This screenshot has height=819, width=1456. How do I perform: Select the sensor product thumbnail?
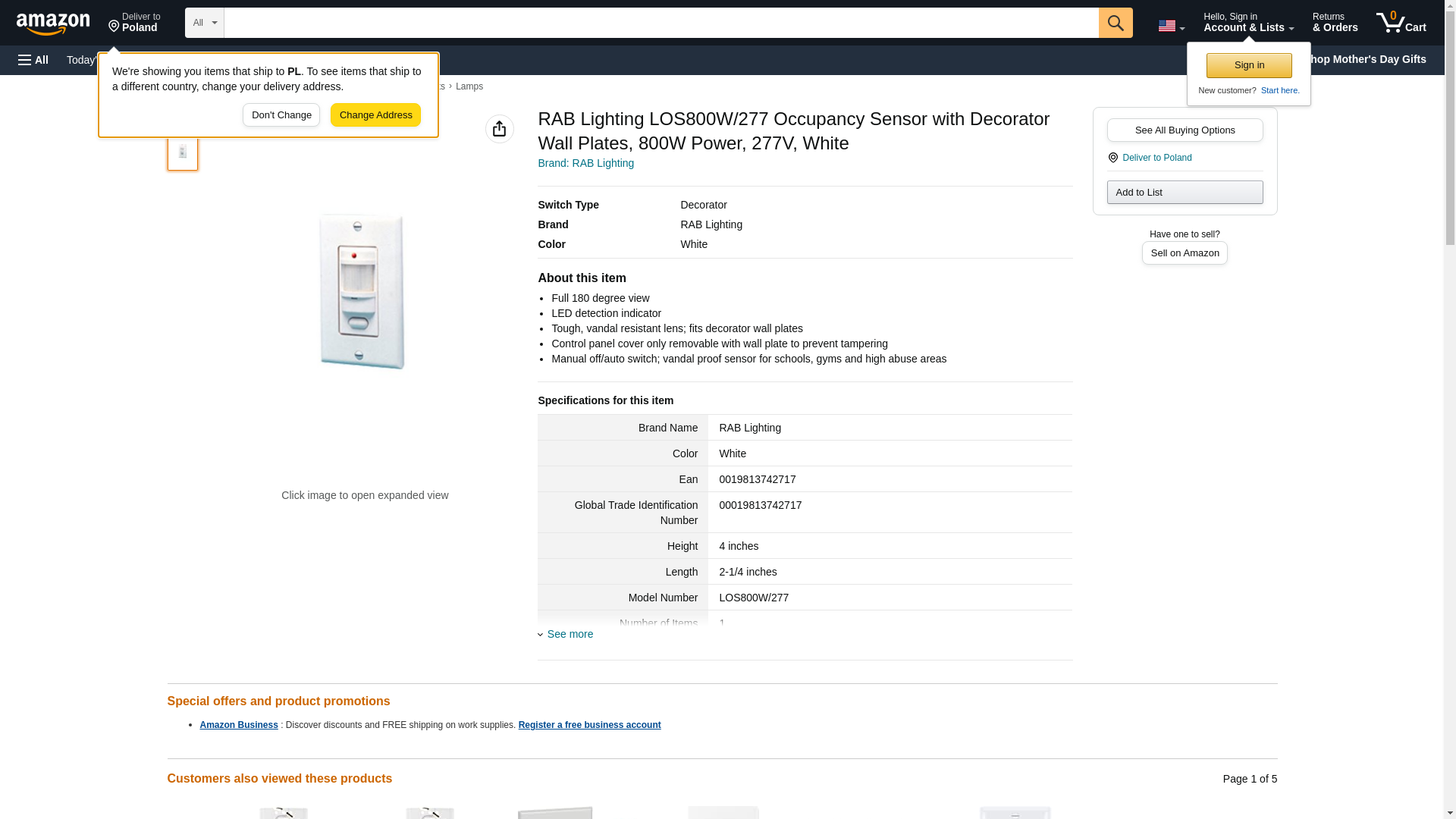tap(182, 152)
